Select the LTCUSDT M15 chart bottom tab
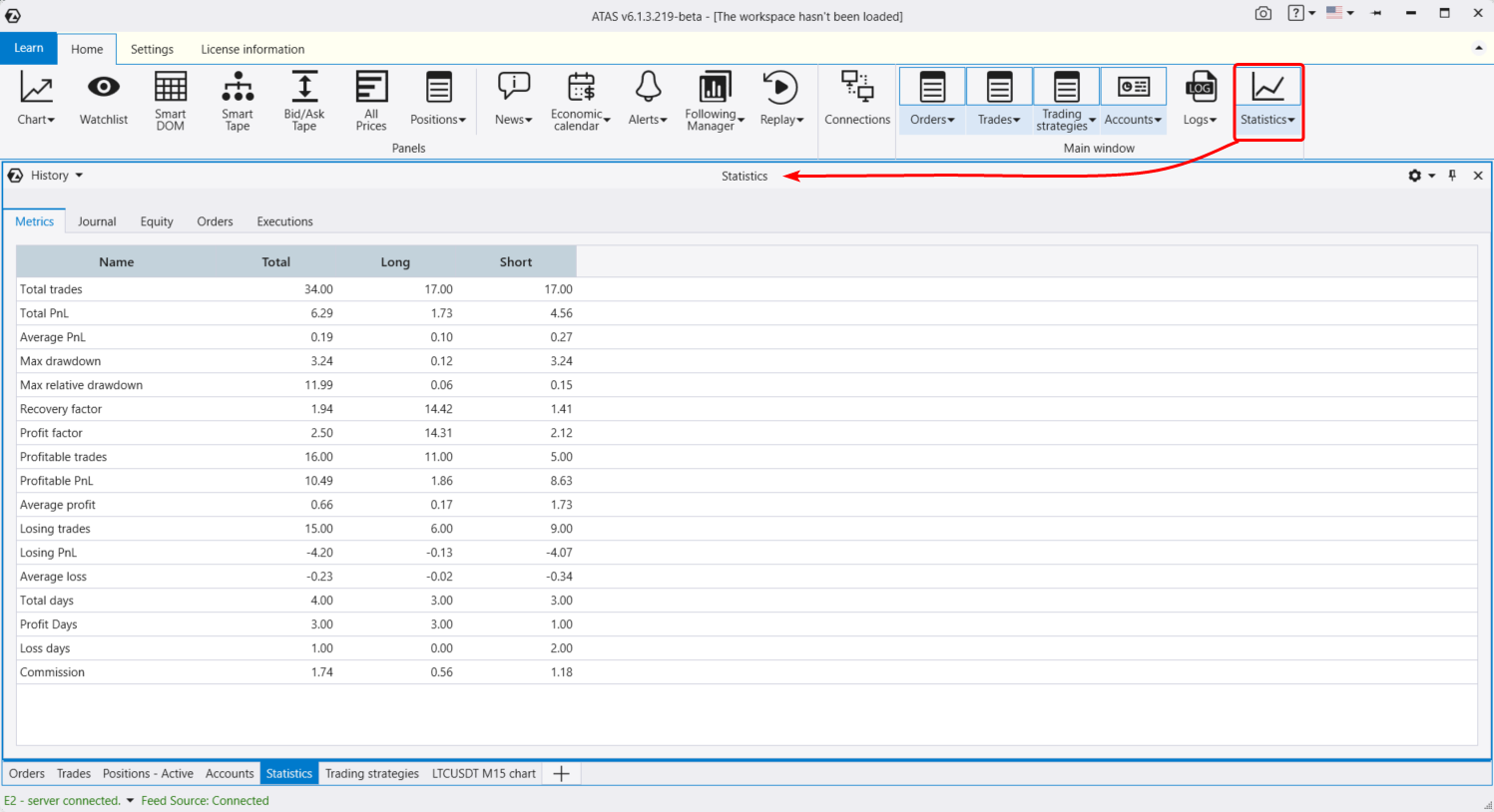This screenshot has width=1494, height=812. 483,774
